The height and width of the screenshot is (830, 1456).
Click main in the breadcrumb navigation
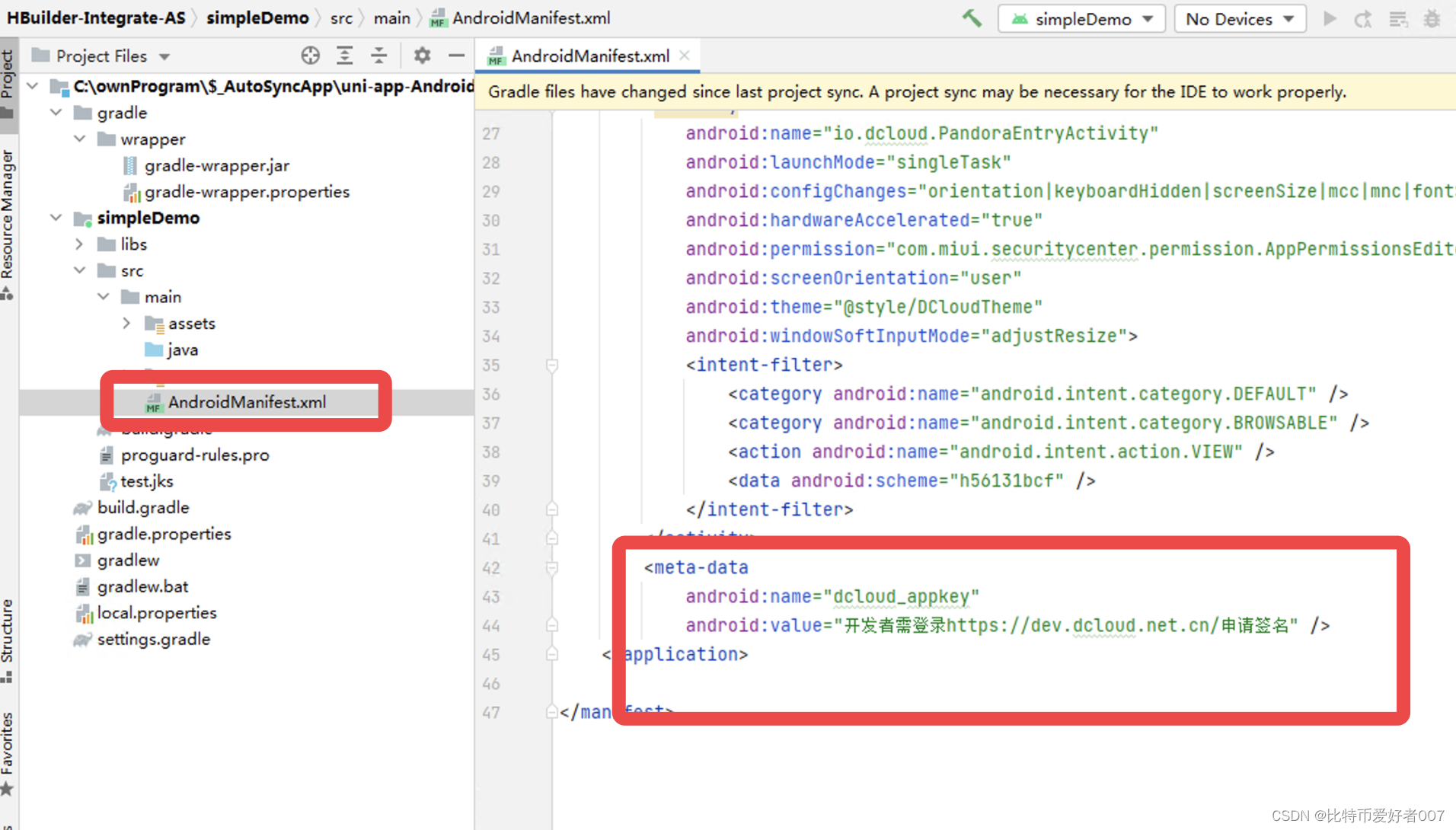(391, 17)
